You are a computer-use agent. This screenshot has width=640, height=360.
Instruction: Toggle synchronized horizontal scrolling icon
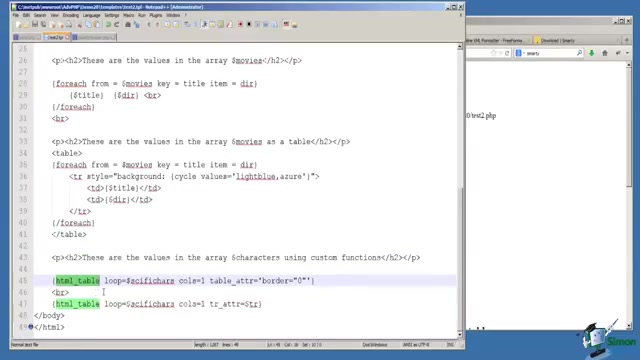176,25
